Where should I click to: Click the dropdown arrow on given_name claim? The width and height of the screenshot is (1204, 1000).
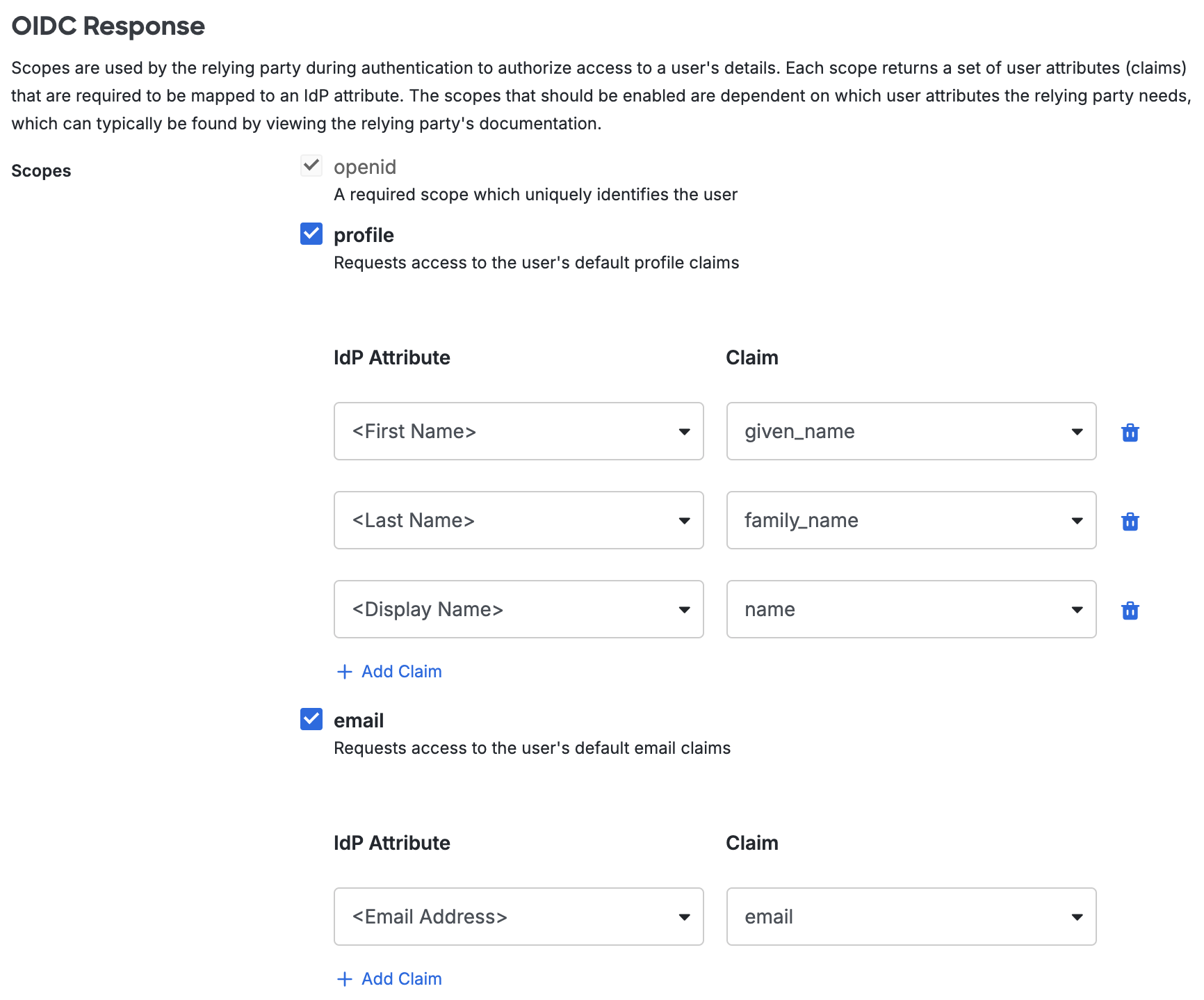coord(1076,431)
